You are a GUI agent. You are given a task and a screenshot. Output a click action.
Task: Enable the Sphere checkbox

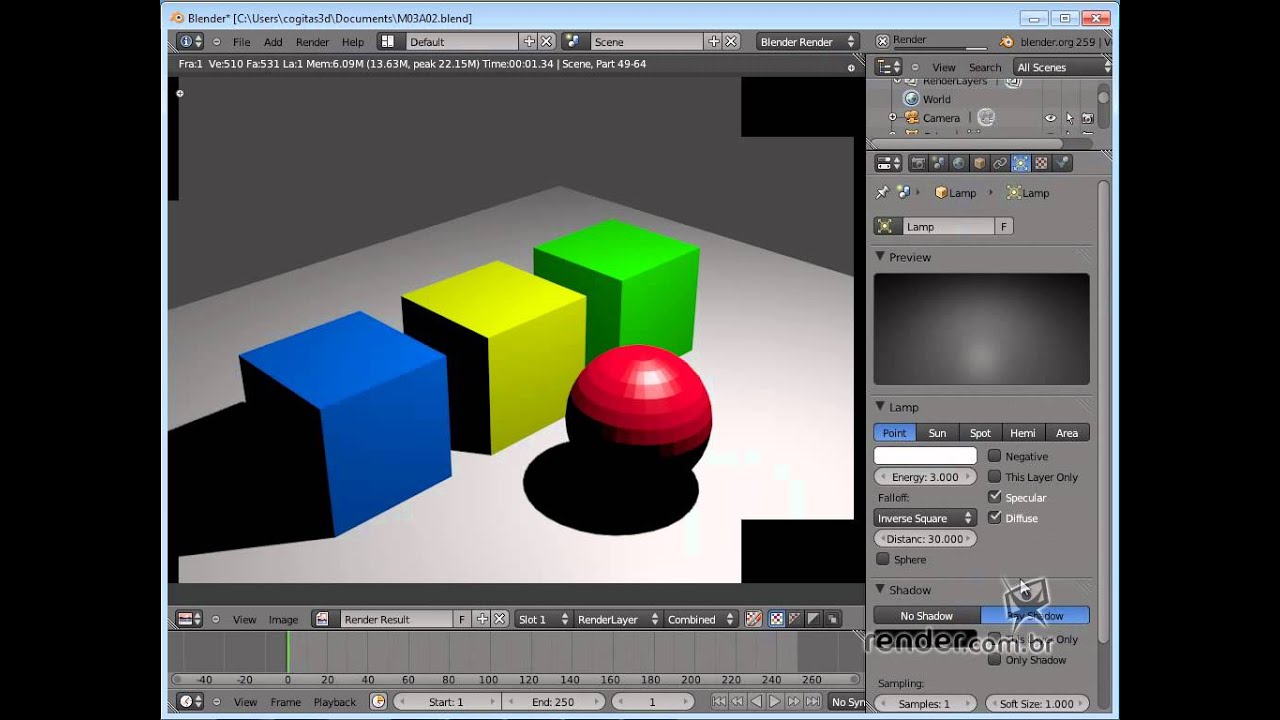[882, 559]
